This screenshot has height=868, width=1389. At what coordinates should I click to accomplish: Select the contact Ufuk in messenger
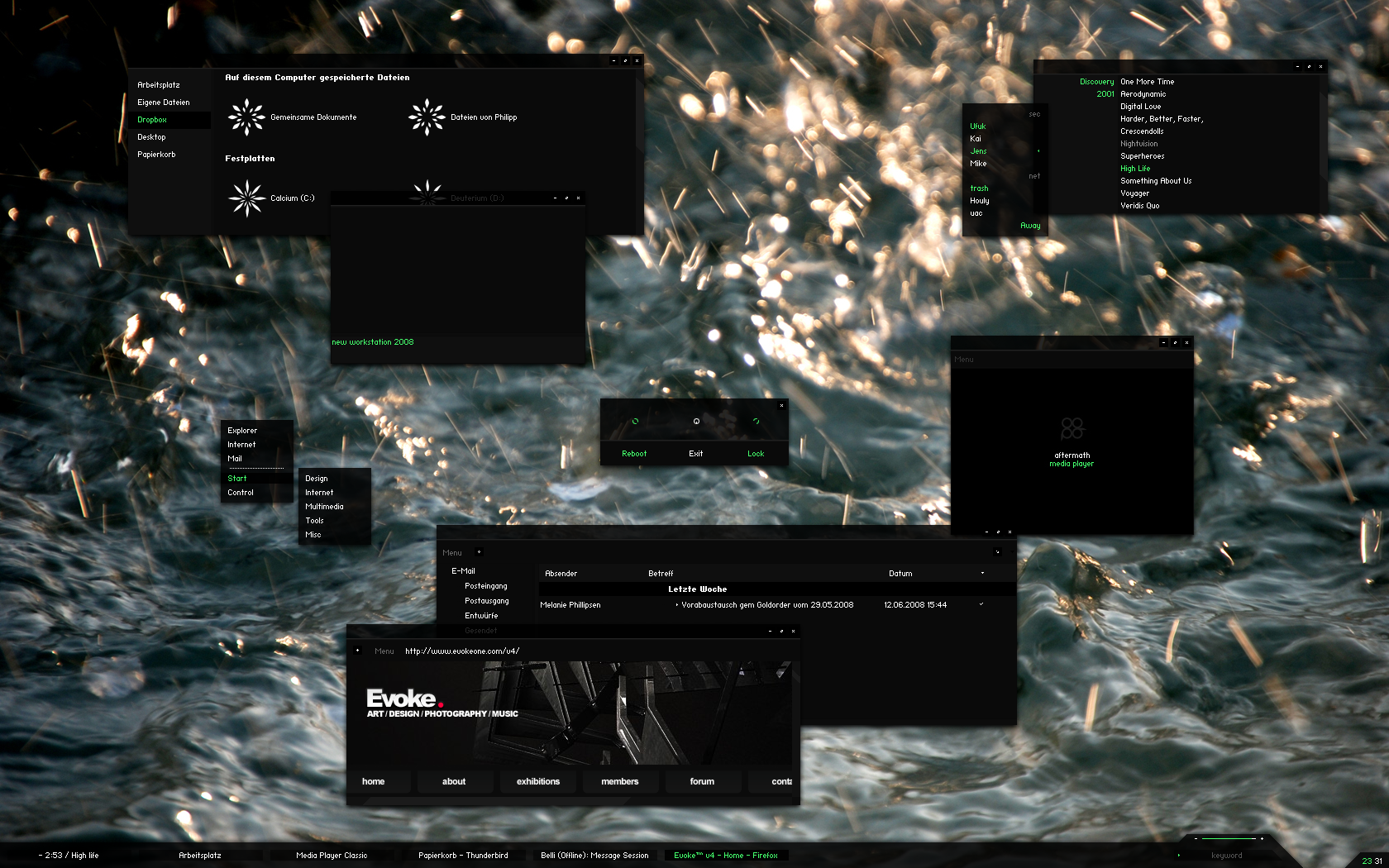tap(978, 126)
